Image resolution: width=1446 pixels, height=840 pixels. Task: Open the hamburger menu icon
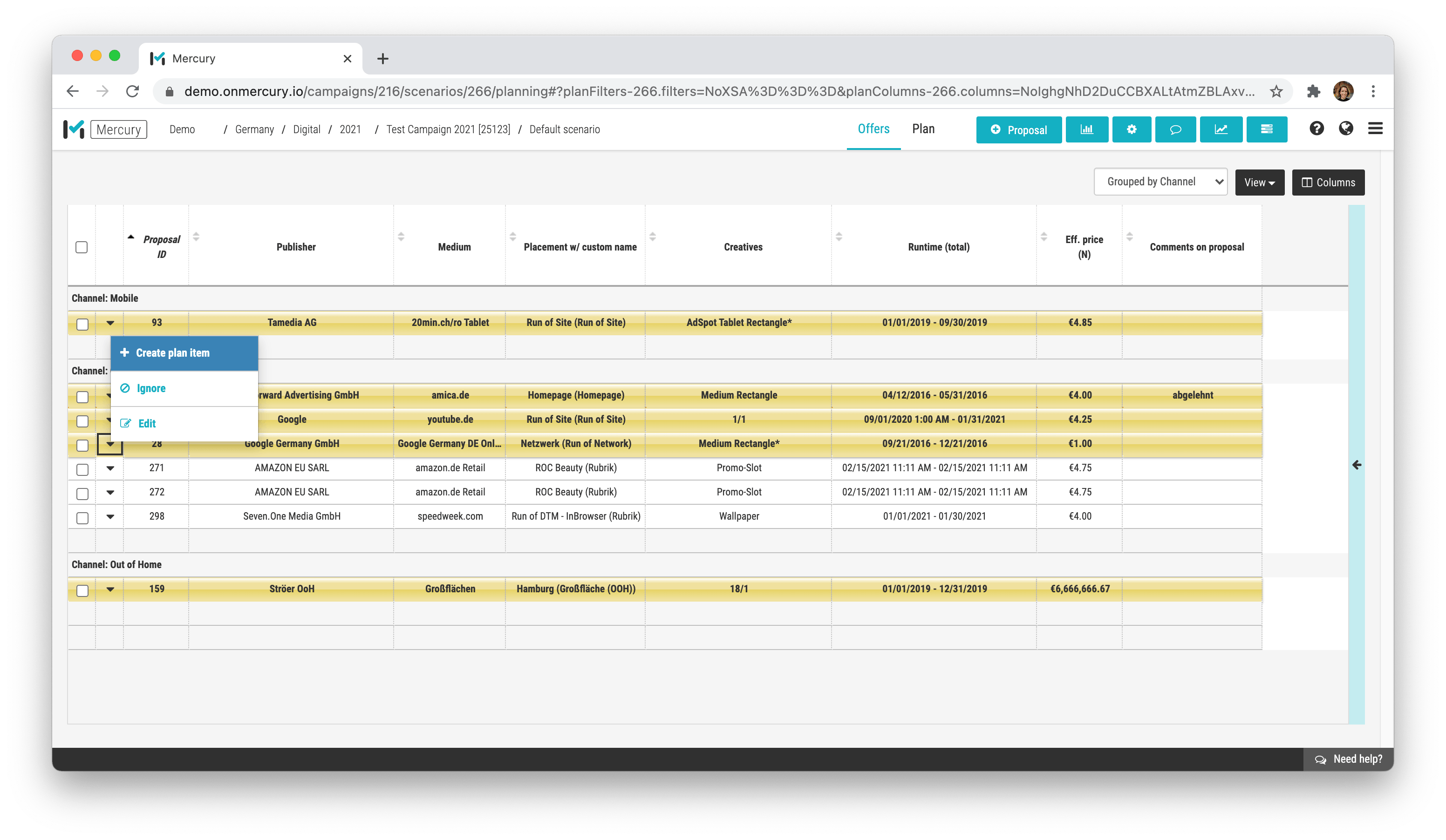tap(1375, 129)
